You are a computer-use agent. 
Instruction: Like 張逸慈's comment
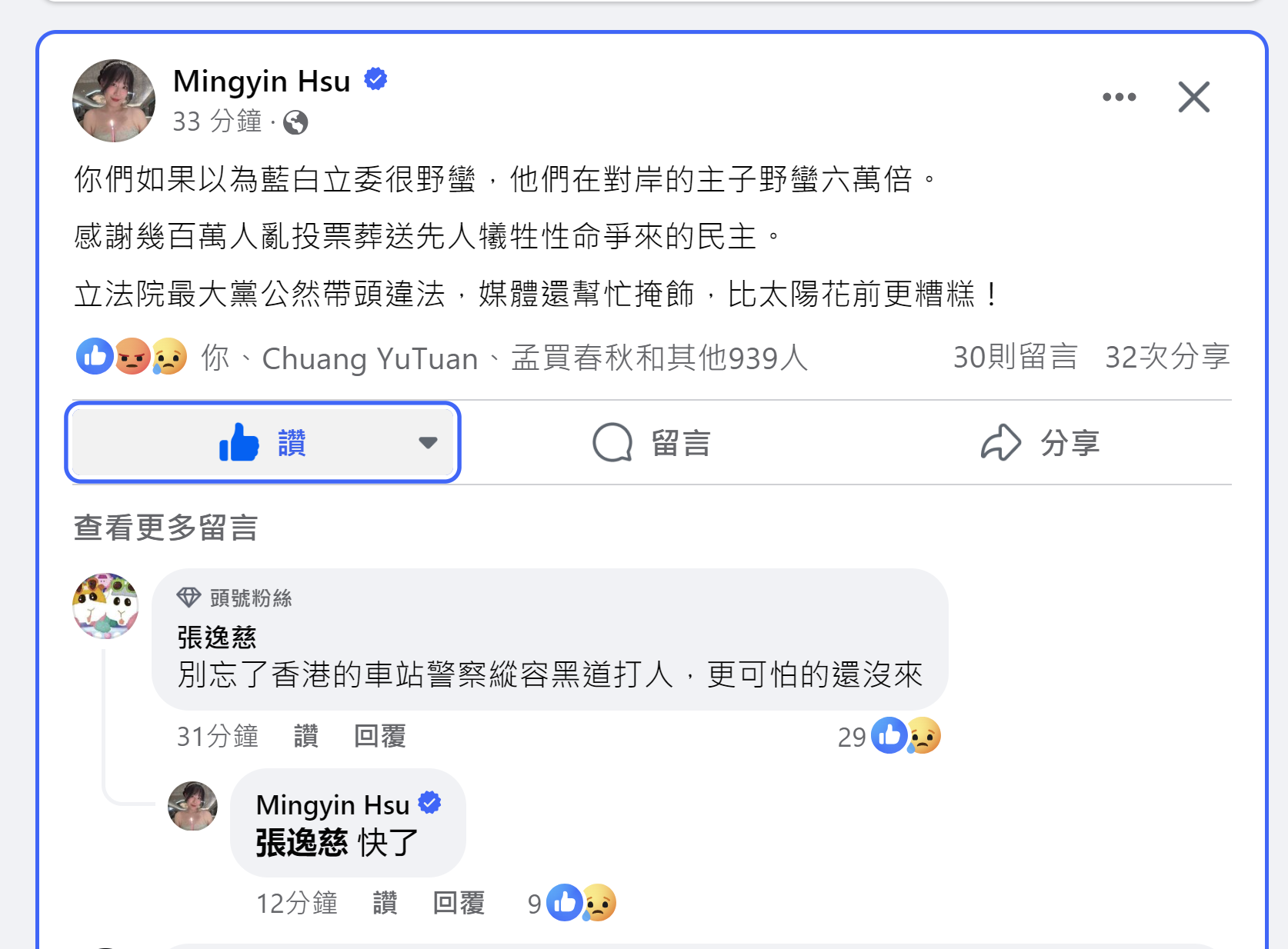(x=305, y=736)
